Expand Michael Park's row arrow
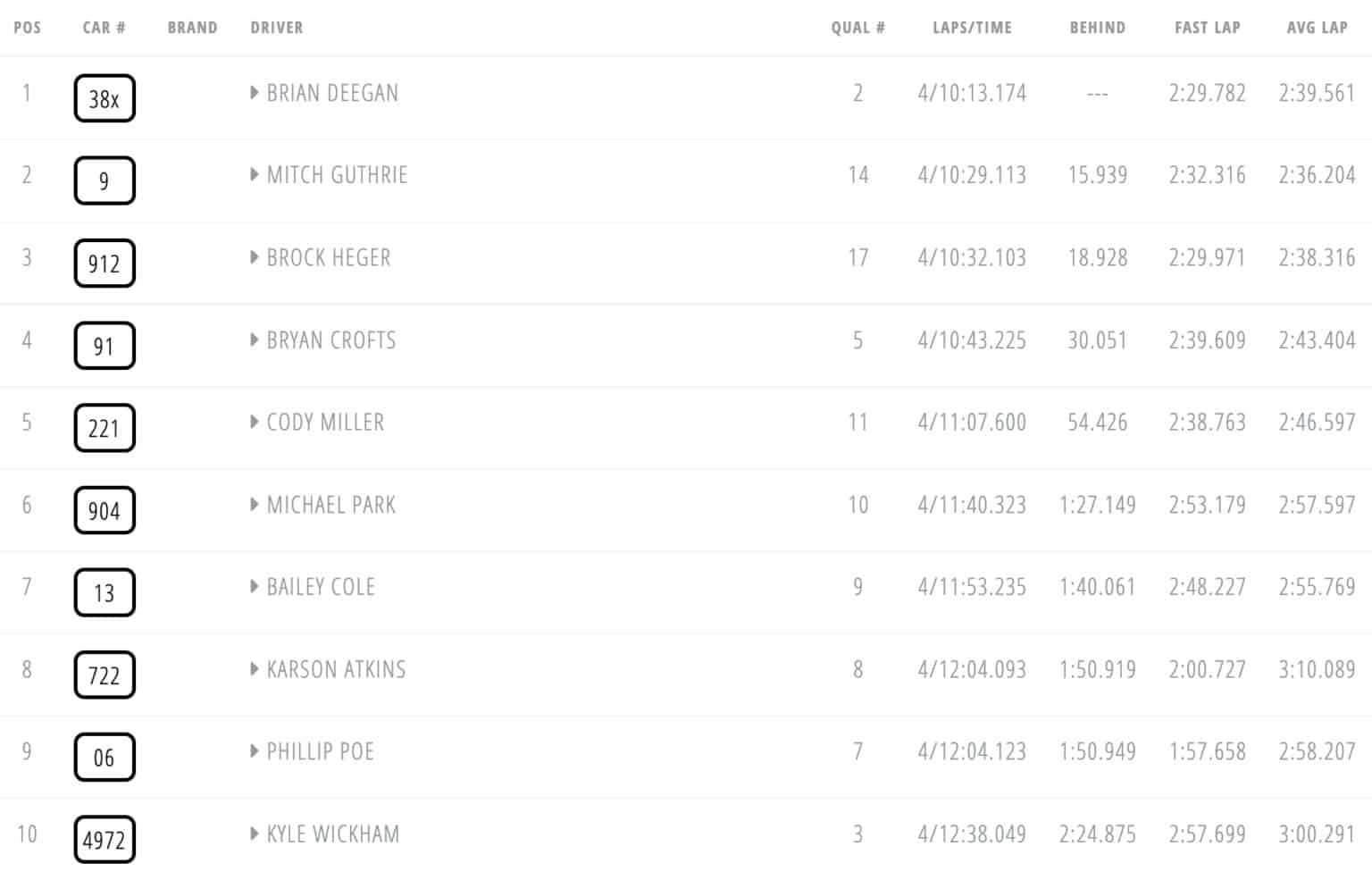Viewport: 1372px width, 880px height. tap(255, 504)
